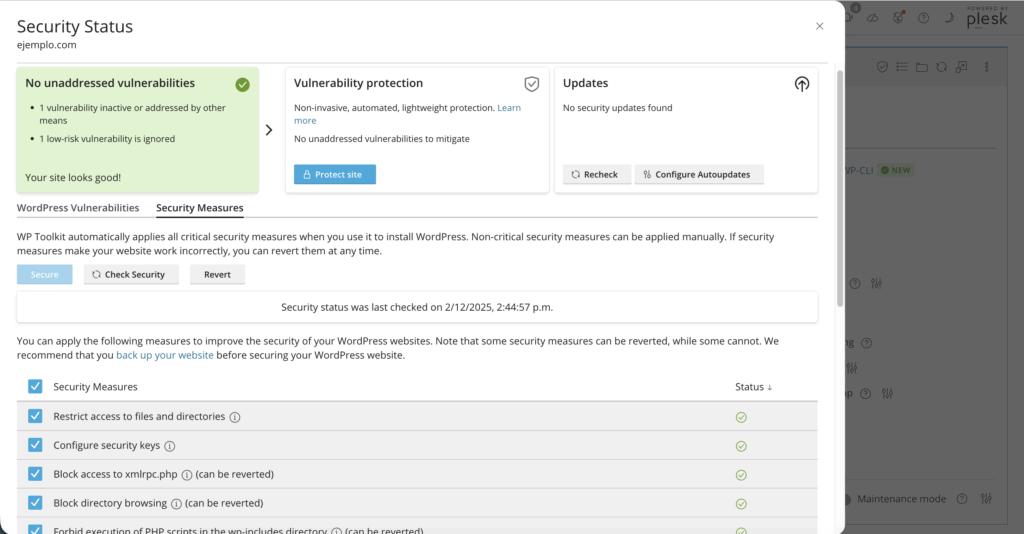The width and height of the screenshot is (1024, 534).
Task: Uncheck the Block directory browsing checkbox
Action: click(x=35, y=504)
